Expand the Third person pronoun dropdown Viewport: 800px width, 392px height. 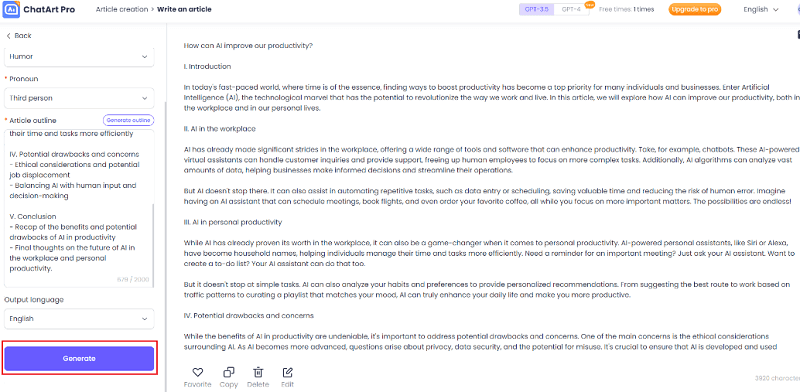[x=79, y=98]
